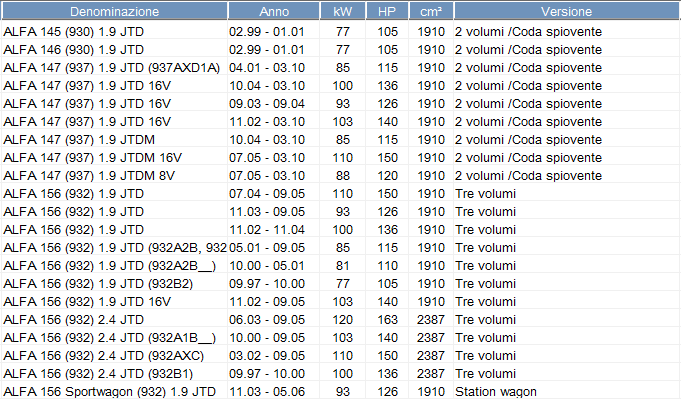Sort by the Denominazione column header
The image size is (681, 401).
(114, 12)
